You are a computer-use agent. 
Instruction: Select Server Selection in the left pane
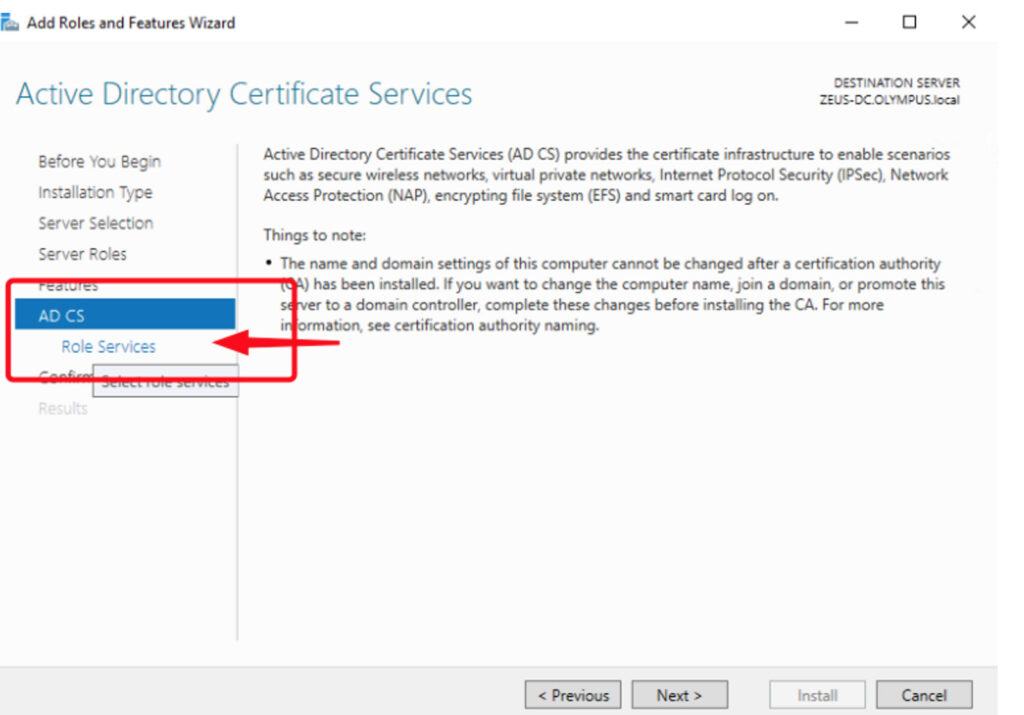click(x=95, y=223)
